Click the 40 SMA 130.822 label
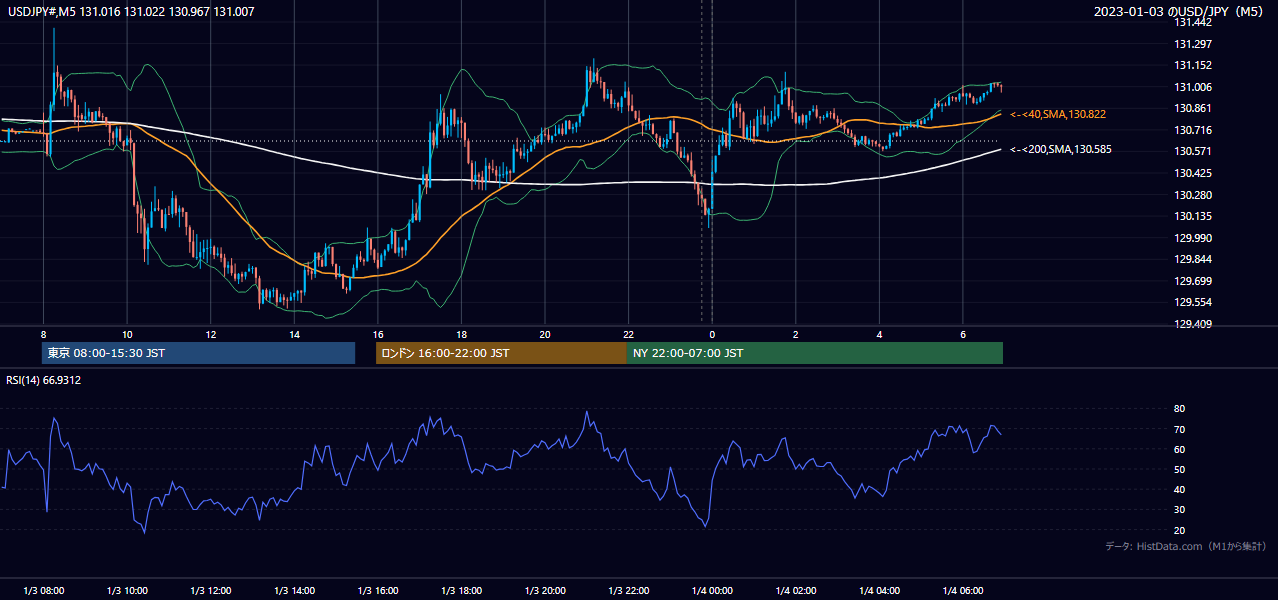 (1058, 115)
